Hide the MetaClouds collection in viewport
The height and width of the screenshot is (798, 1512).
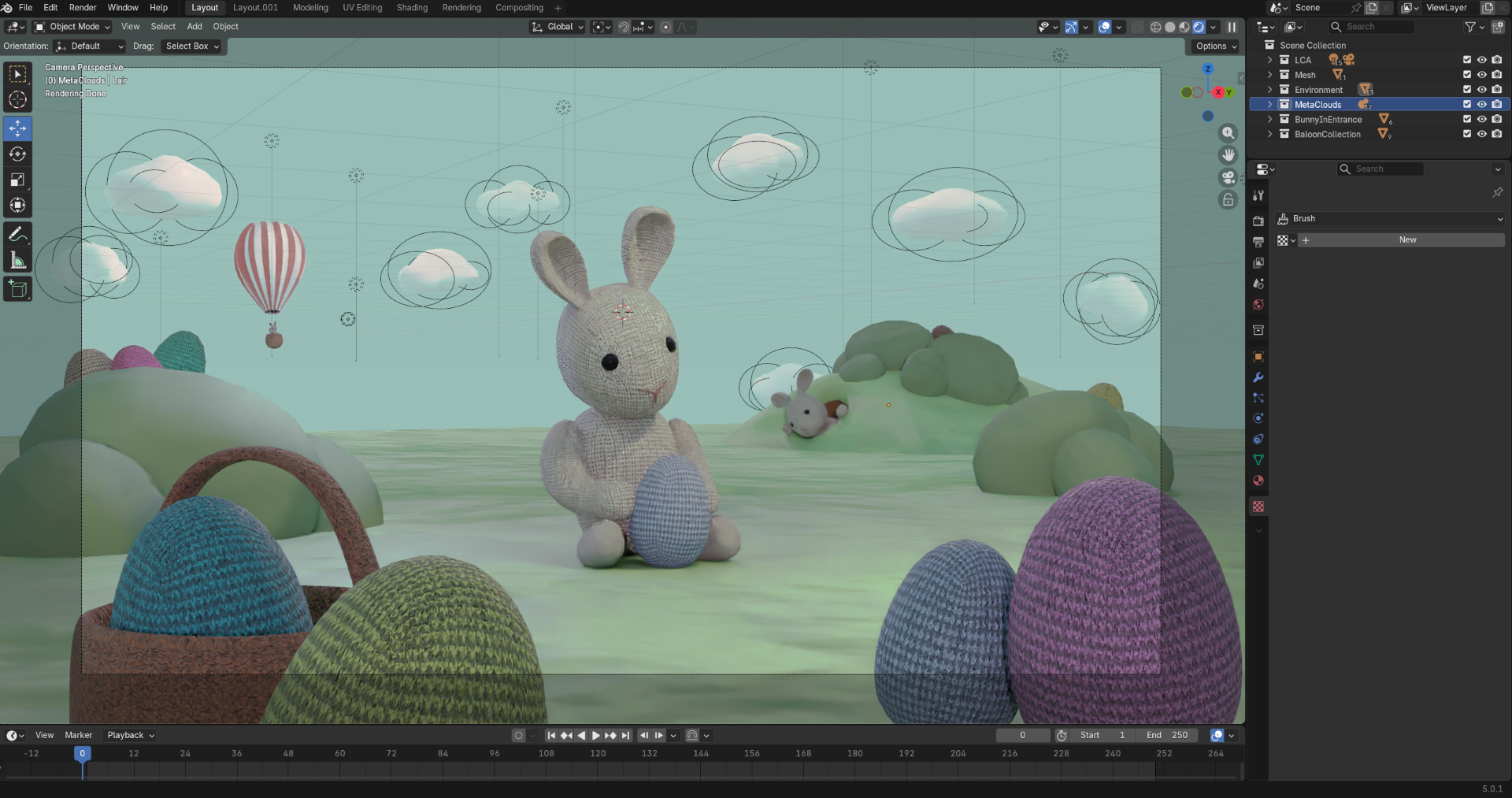pos(1481,104)
